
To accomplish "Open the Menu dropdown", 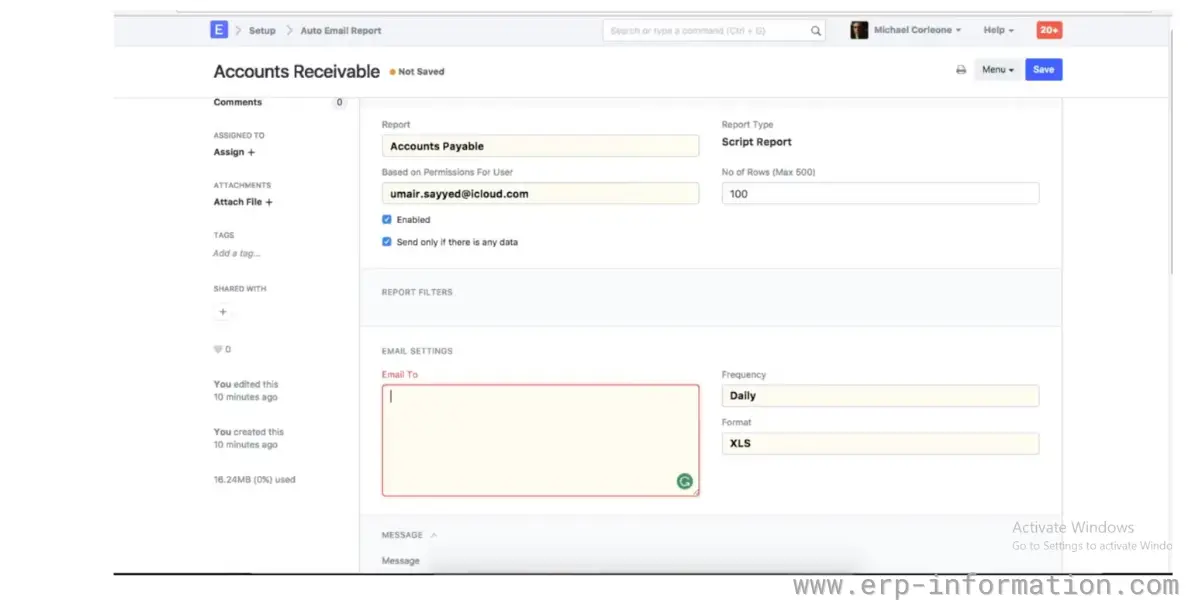I will (997, 70).
